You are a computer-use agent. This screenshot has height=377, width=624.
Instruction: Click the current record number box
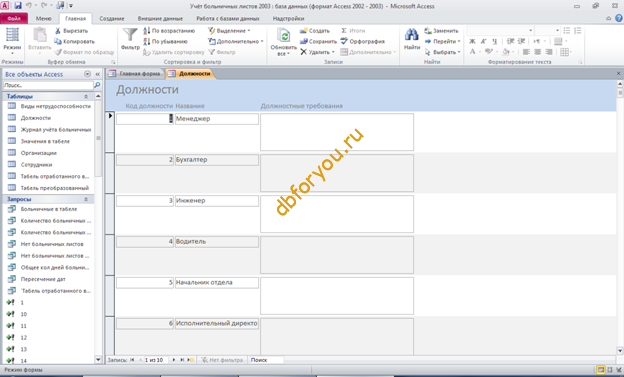click(155, 360)
